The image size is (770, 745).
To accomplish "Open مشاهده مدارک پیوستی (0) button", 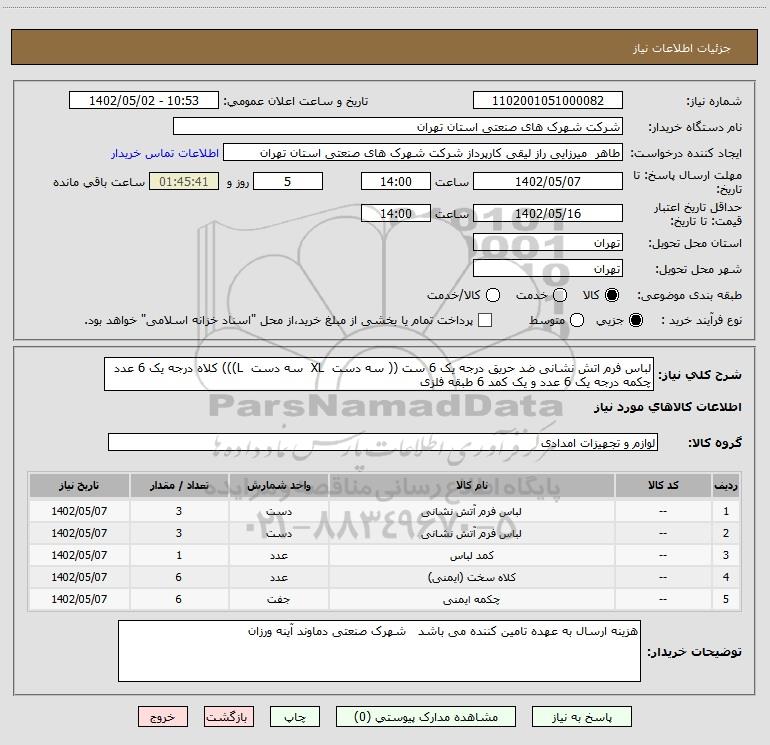I will click(426, 717).
